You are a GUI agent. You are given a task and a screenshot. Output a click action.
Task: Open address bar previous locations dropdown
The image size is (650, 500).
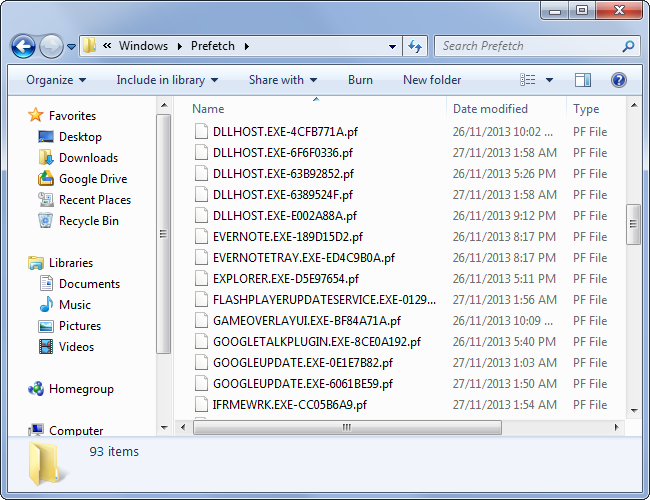coord(392,46)
